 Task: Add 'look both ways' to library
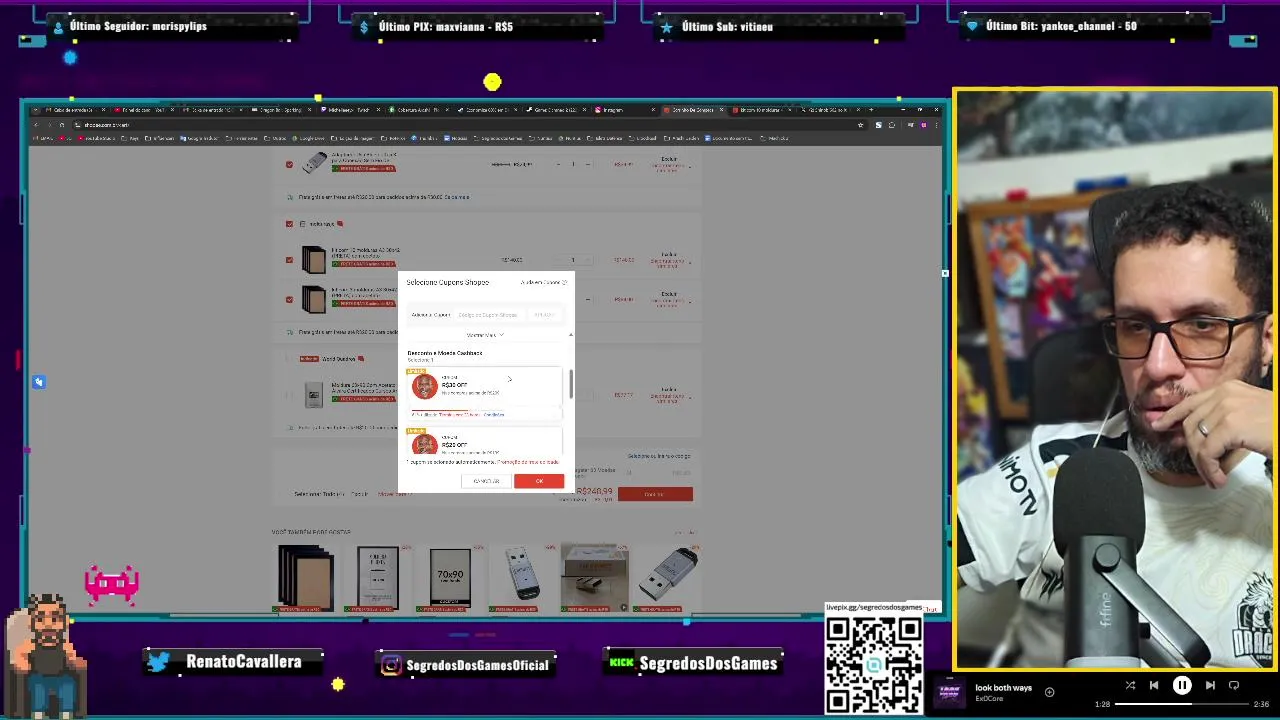pos(1049,692)
